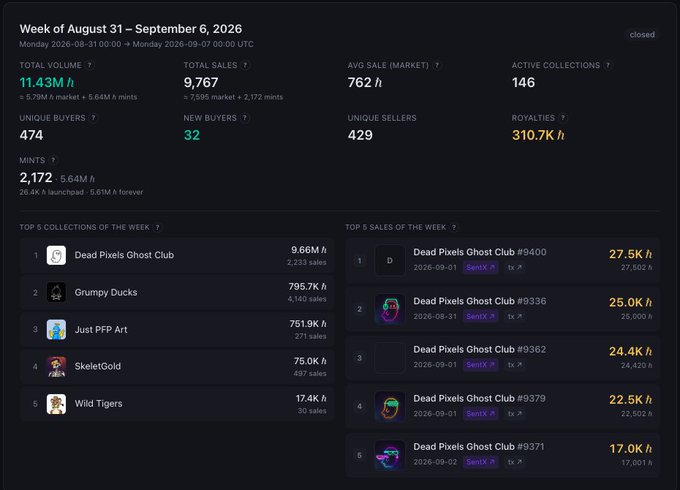Click help icon for Top 5 Sales

(454, 227)
